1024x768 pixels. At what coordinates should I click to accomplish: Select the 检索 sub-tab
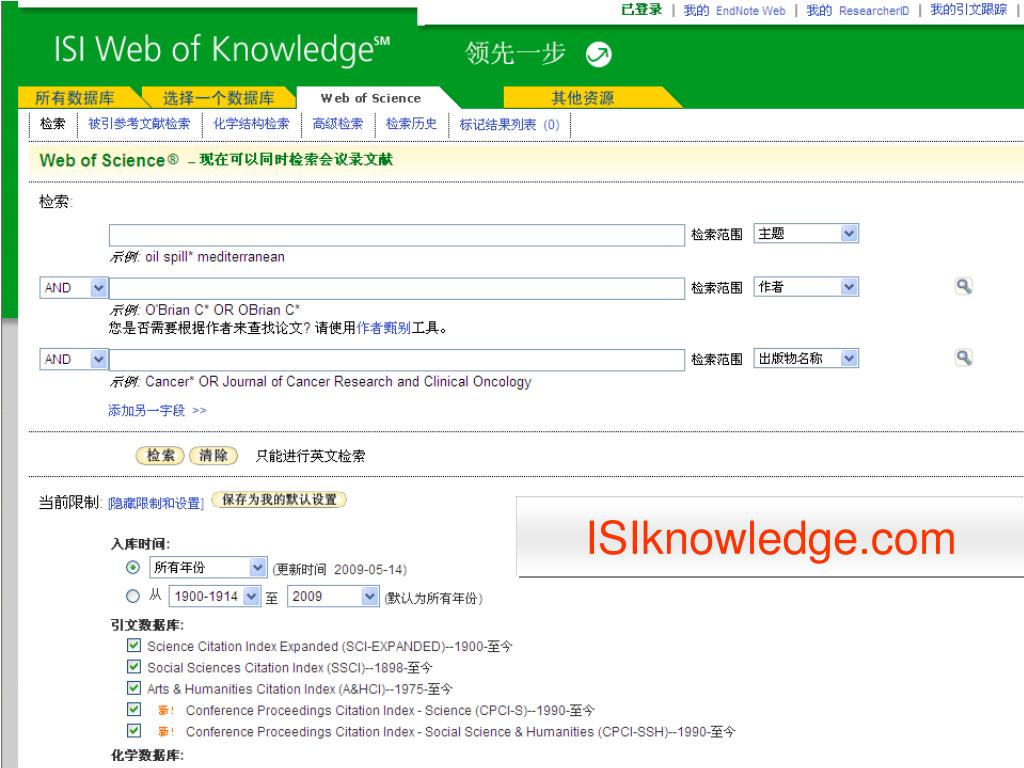(53, 124)
